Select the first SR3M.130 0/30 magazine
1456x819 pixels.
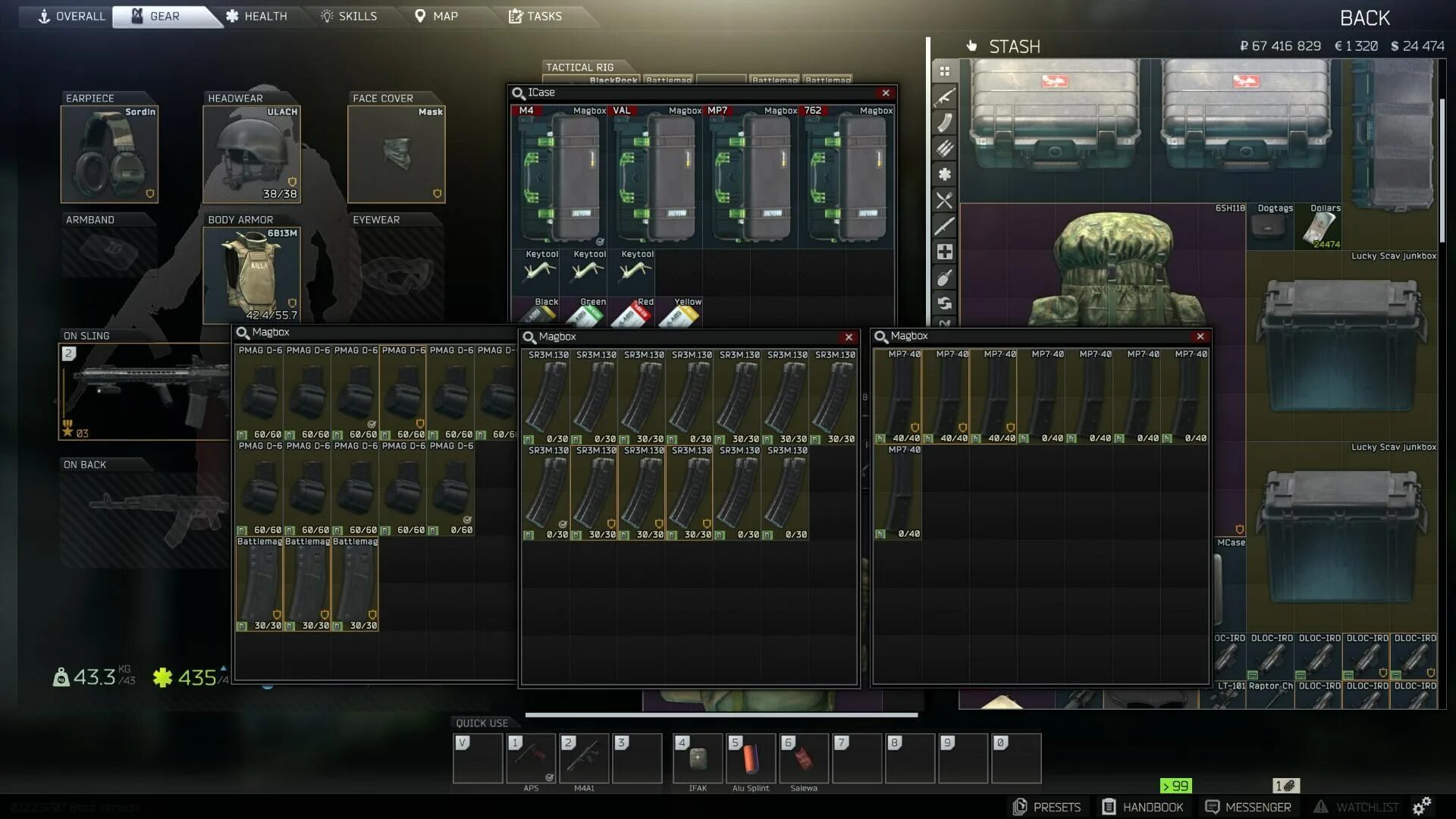tap(546, 397)
